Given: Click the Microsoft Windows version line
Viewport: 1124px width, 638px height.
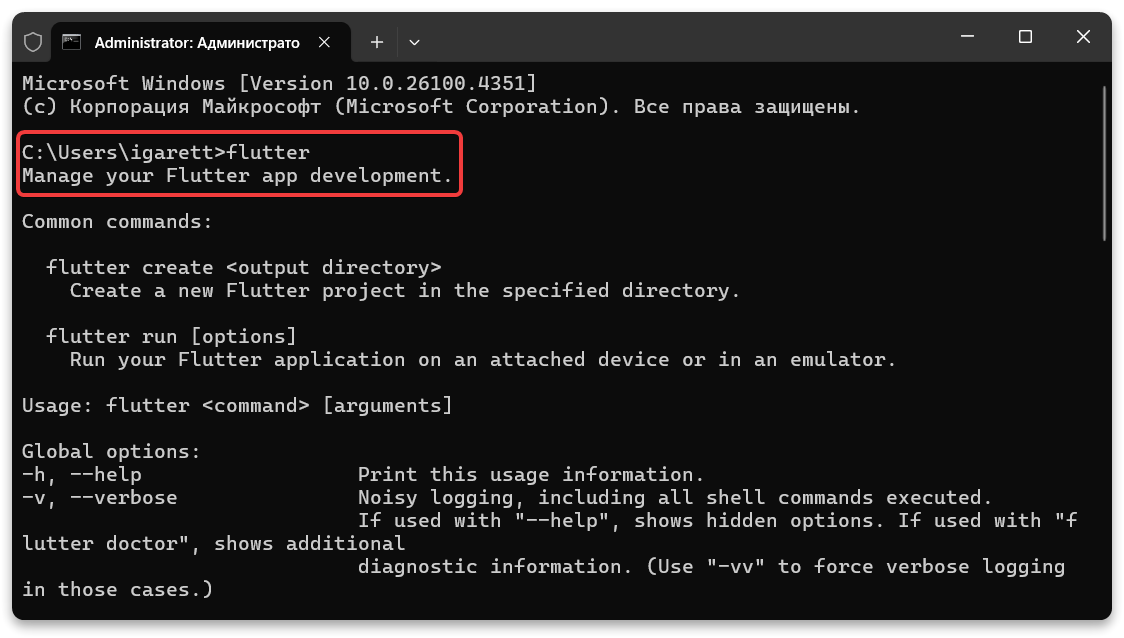Looking at the screenshot, I should (279, 83).
